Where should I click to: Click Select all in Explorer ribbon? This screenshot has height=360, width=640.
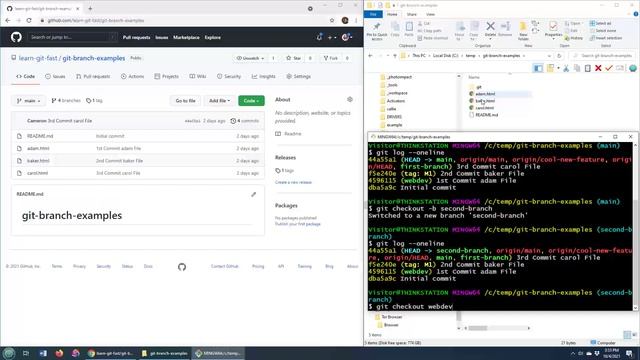(600, 24)
